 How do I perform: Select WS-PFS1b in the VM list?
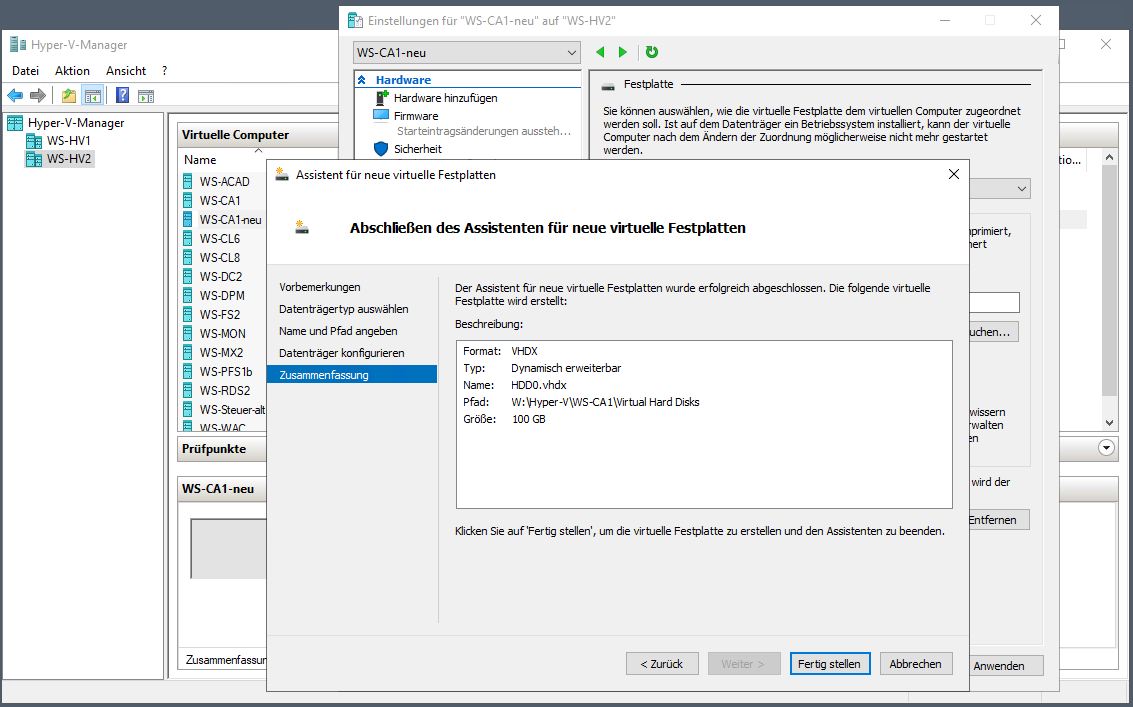coord(225,372)
